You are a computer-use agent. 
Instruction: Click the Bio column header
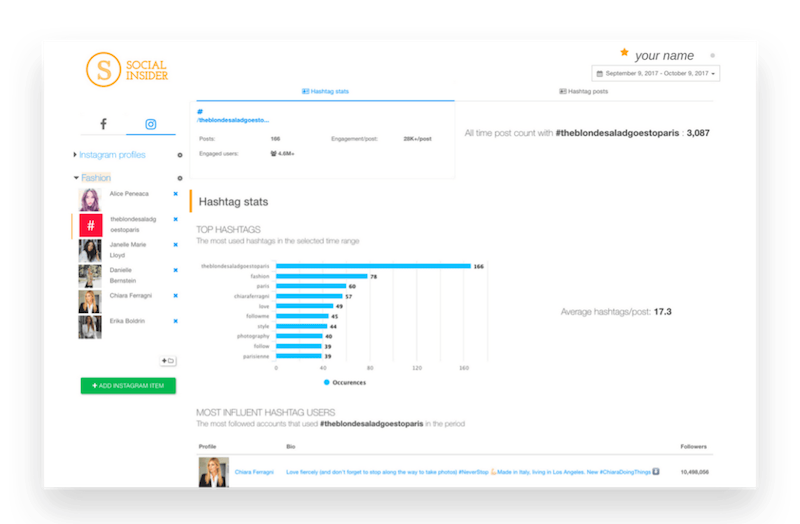[x=290, y=447]
